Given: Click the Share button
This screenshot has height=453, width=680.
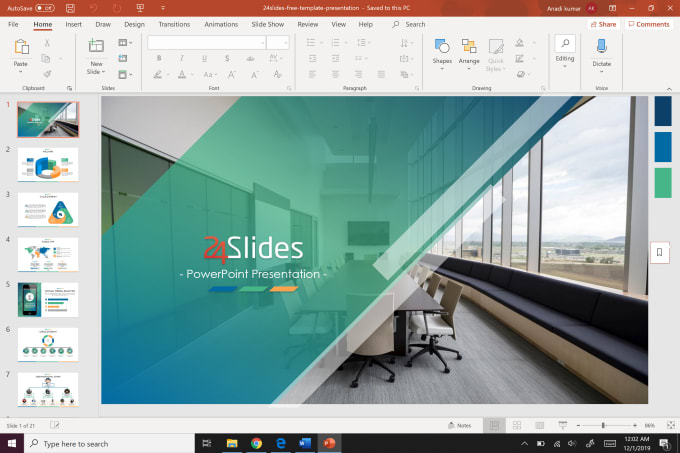Looking at the screenshot, I should tap(603, 24).
